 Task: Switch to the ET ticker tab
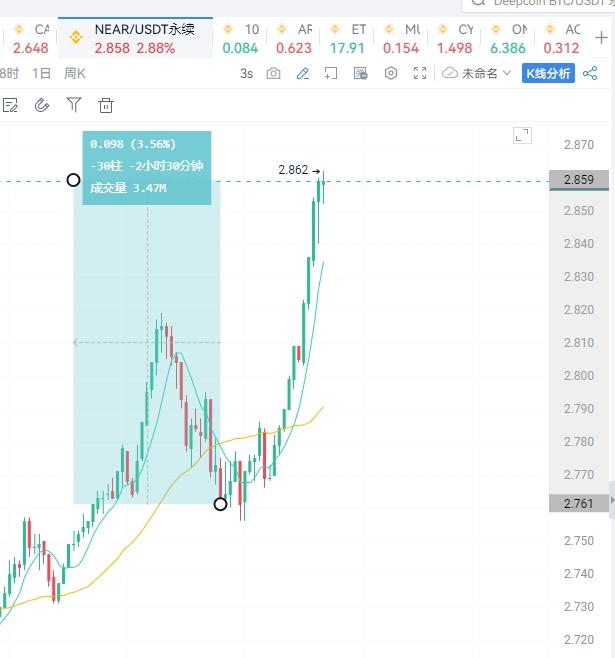click(347, 39)
